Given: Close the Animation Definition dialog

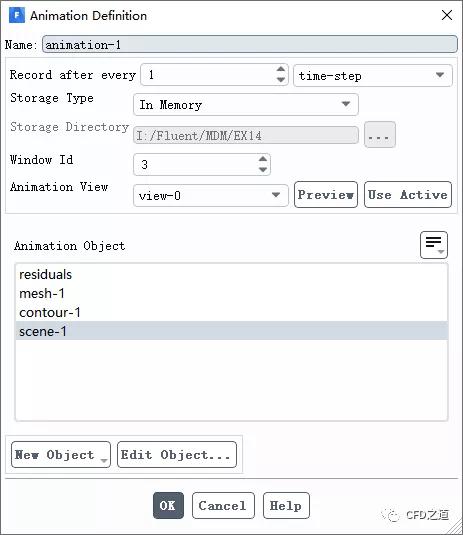Looking at the screenshot, I should (447, 15).
